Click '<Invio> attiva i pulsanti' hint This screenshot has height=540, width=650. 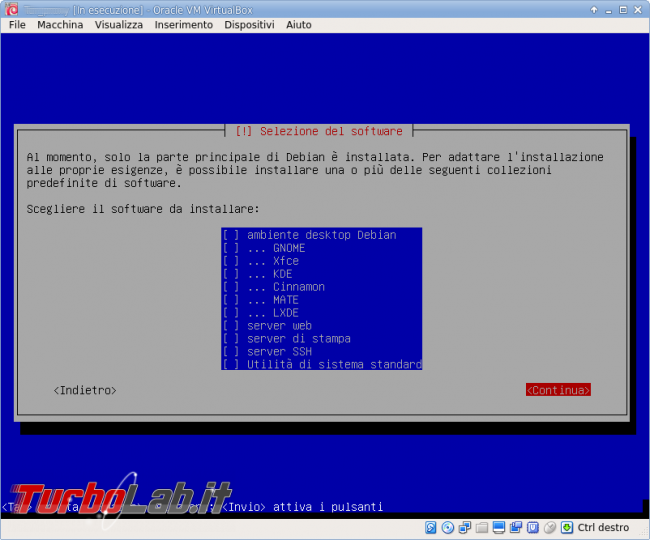click(303, 507)
